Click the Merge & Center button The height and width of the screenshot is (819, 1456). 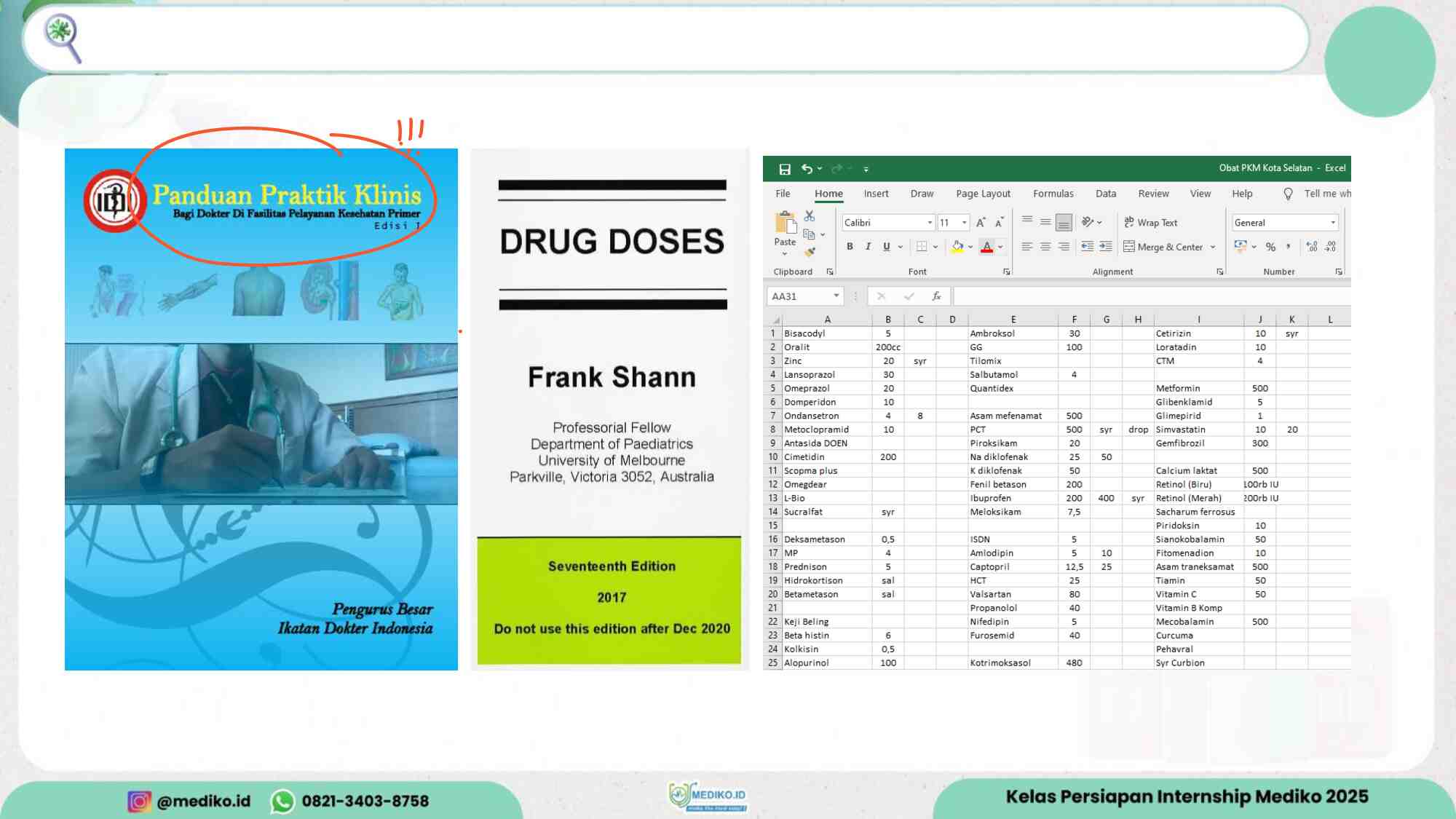click(x=1163, y=247)
